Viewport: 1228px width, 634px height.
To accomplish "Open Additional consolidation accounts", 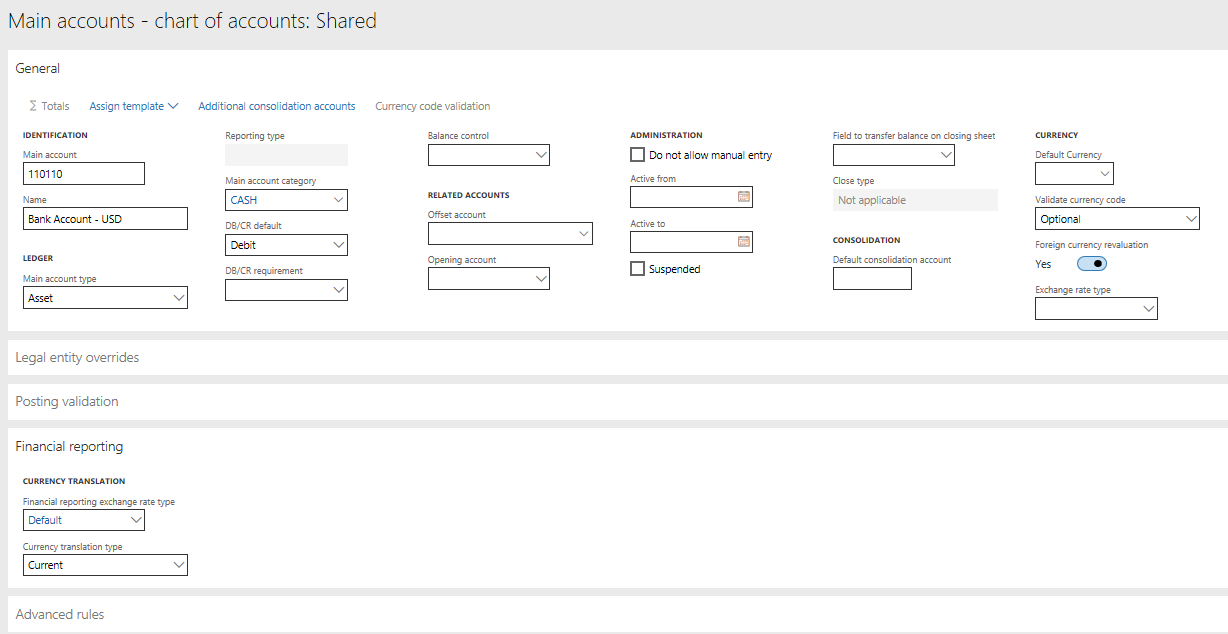I will (277, 106).
